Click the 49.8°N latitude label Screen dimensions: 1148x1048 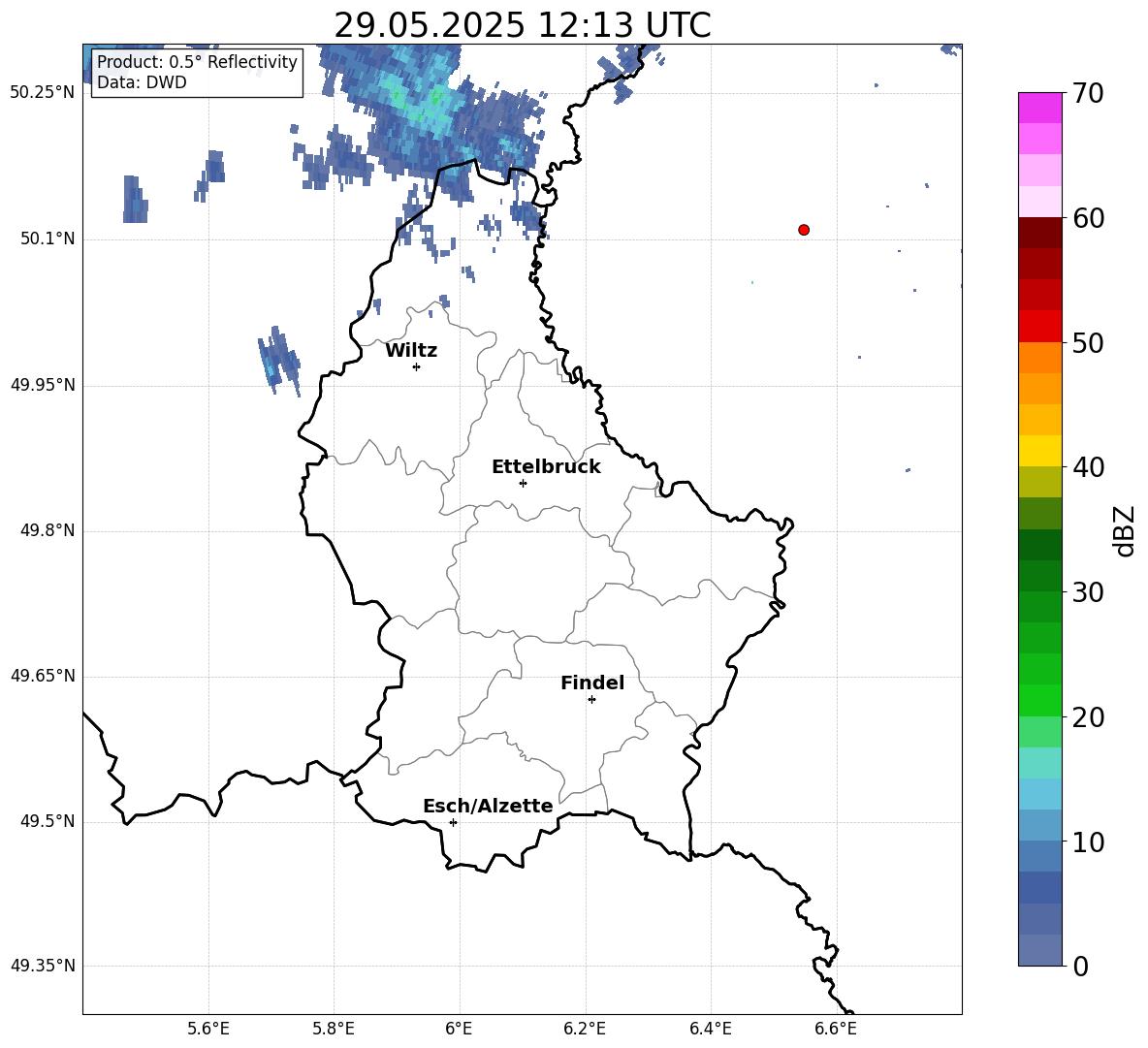point(48,530)
